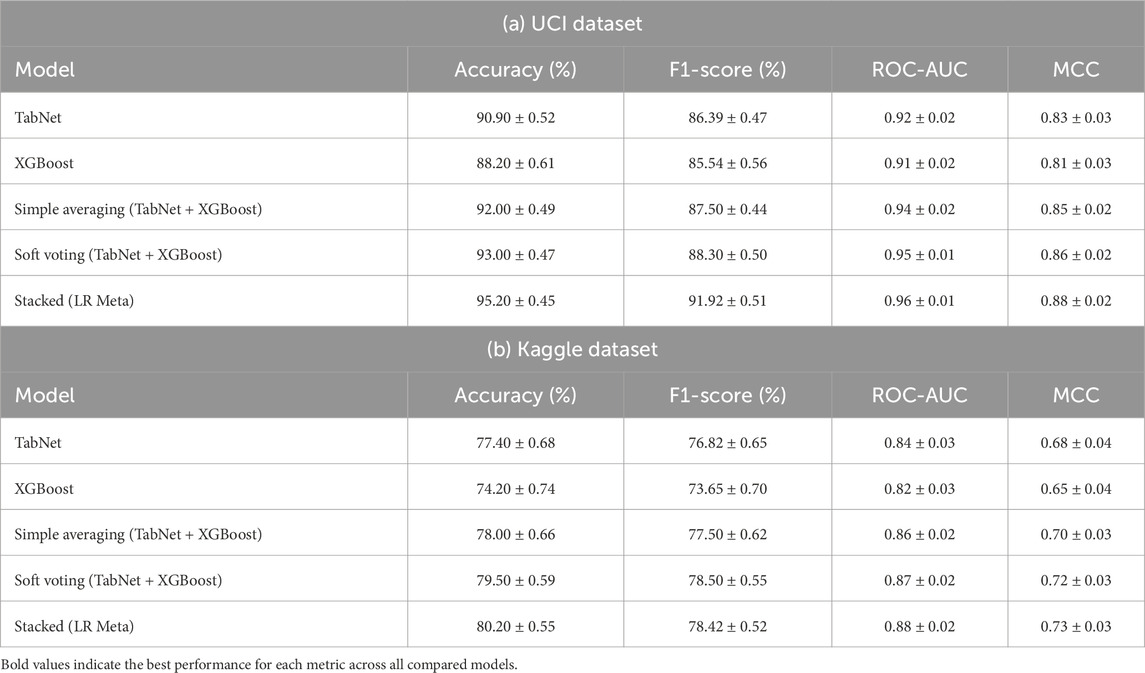Select the MCC value 0.73 ± 0.03
This screenshot has height=673, width=1145.
coord(1076,626)
